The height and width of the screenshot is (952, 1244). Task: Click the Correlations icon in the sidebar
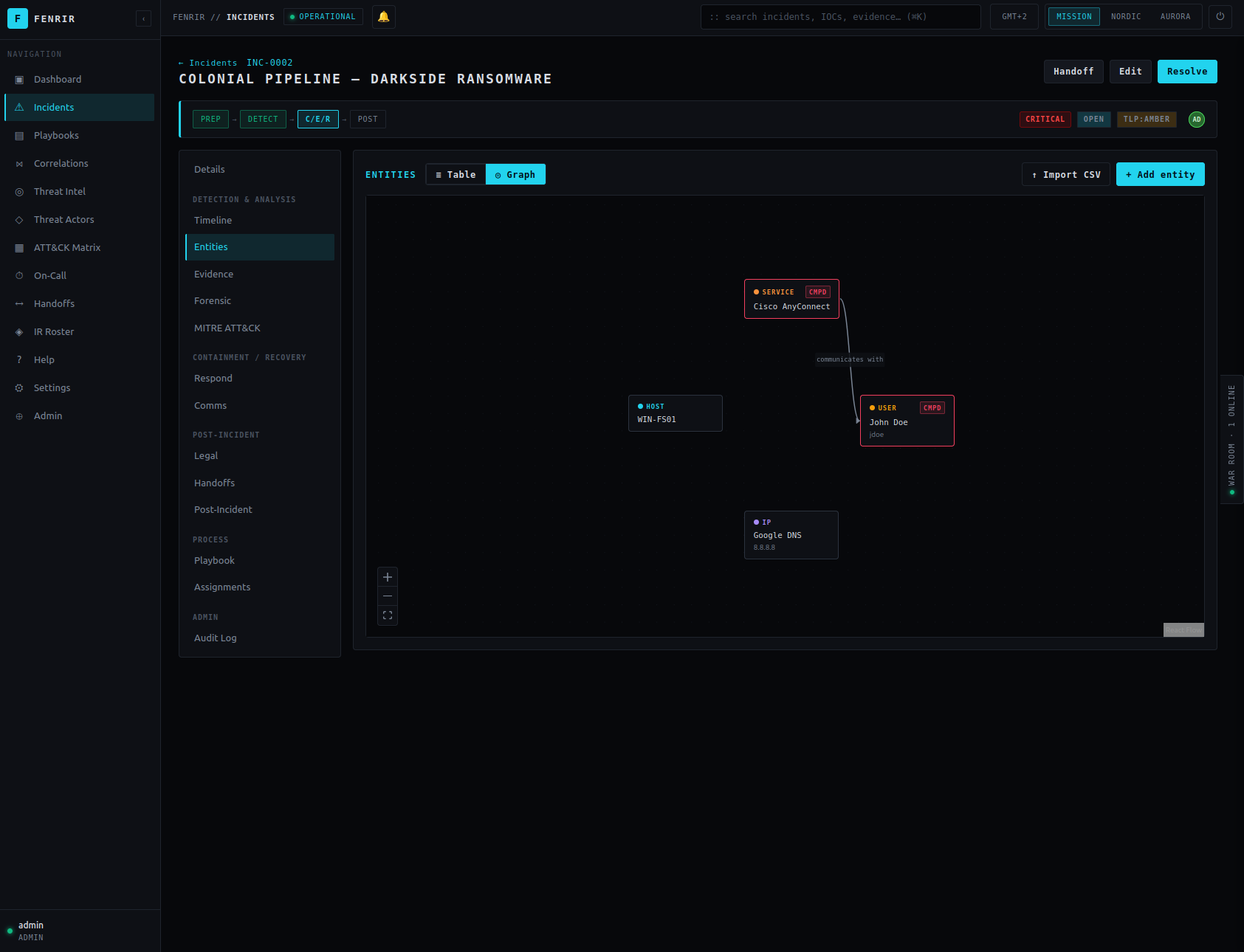tap(19, 164)
